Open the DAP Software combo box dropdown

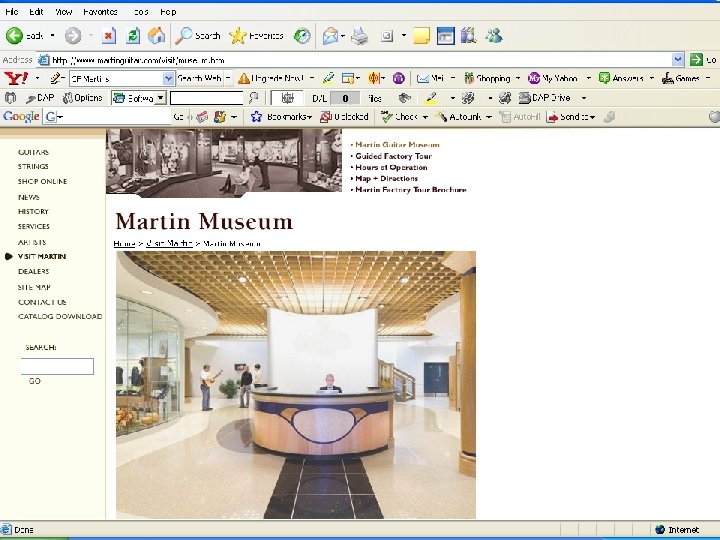point(160,98)
